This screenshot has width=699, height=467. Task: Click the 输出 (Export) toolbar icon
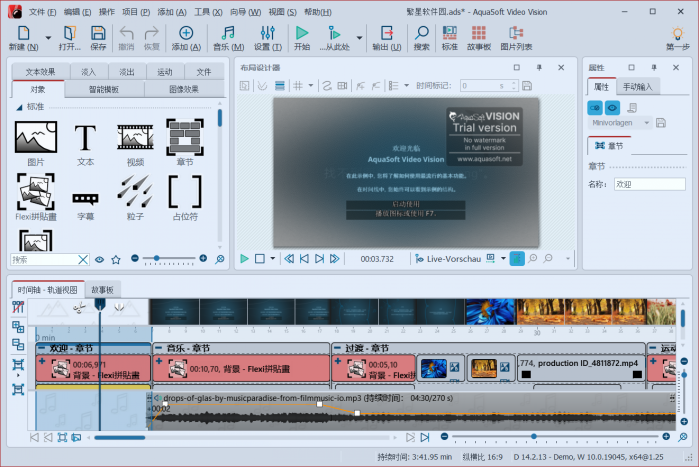point(387,33)
